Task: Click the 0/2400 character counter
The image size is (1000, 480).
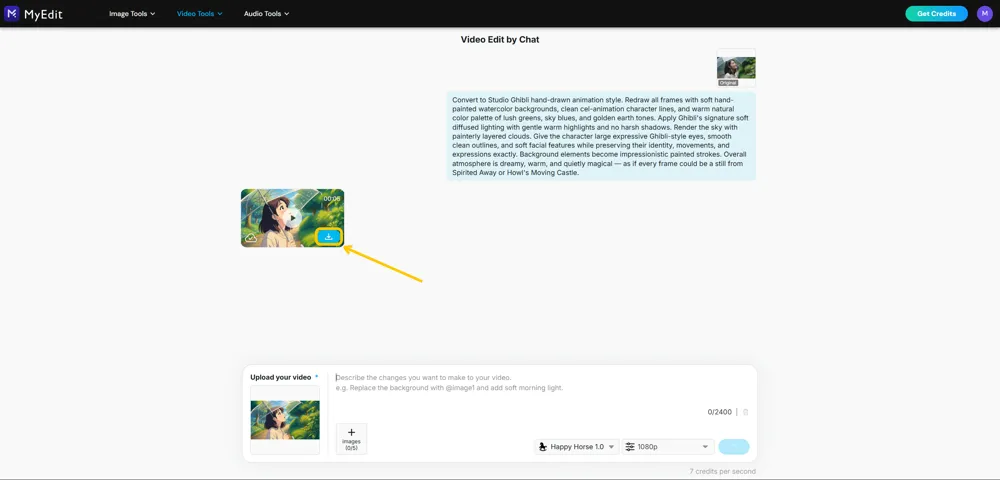Action: click(x=719, y=412)
